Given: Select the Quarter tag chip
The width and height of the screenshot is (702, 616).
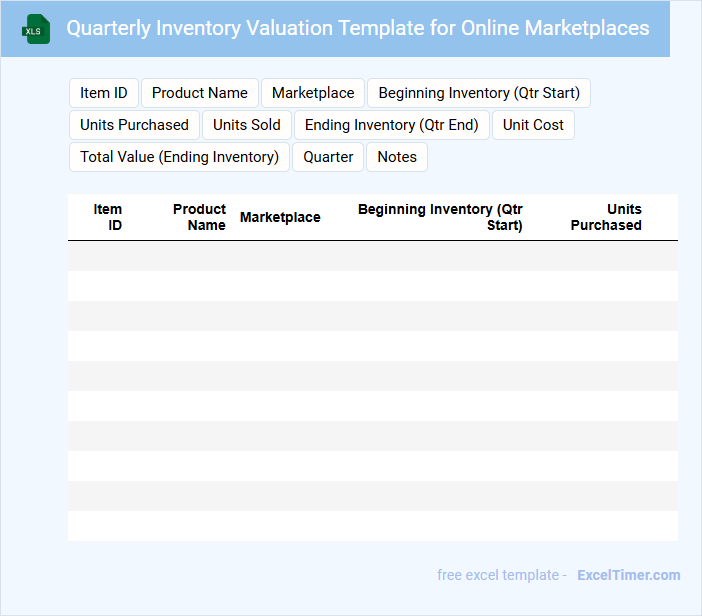Looking at the screenshot, I should [328, 157].
